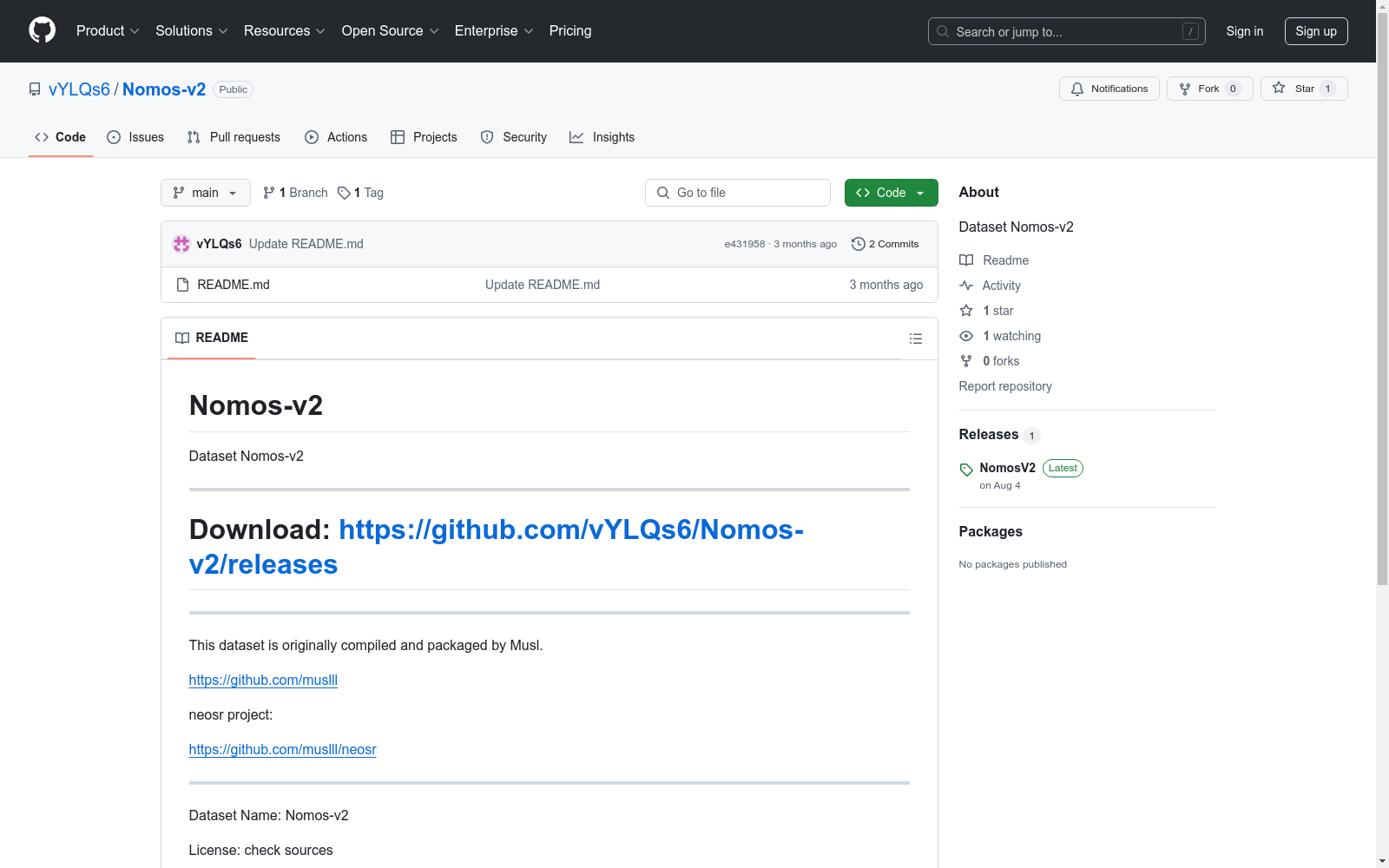Click the vYLQs6 avatar in the commit row

pos(181,244)
